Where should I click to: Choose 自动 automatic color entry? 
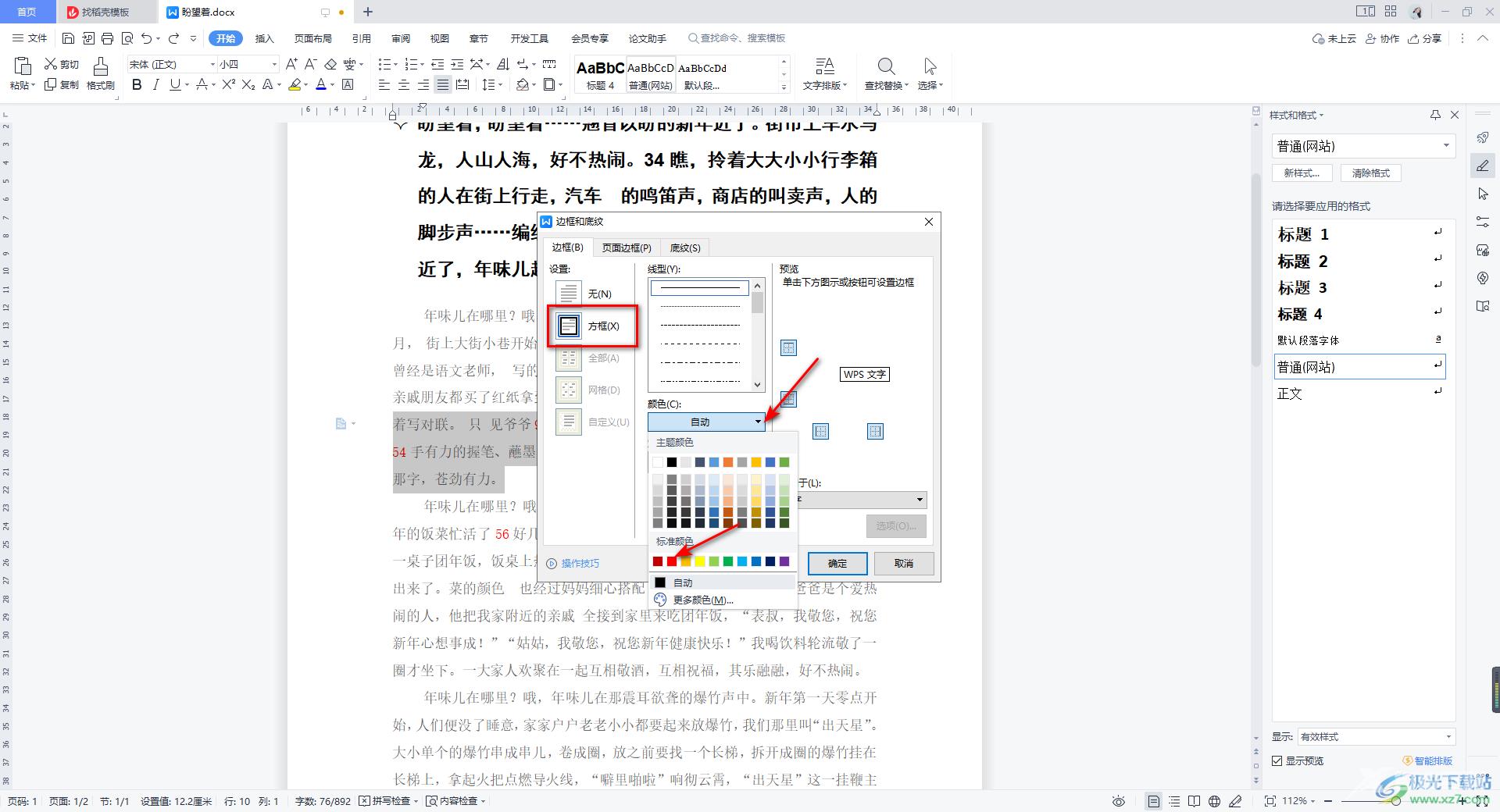(x=723, y=582)
